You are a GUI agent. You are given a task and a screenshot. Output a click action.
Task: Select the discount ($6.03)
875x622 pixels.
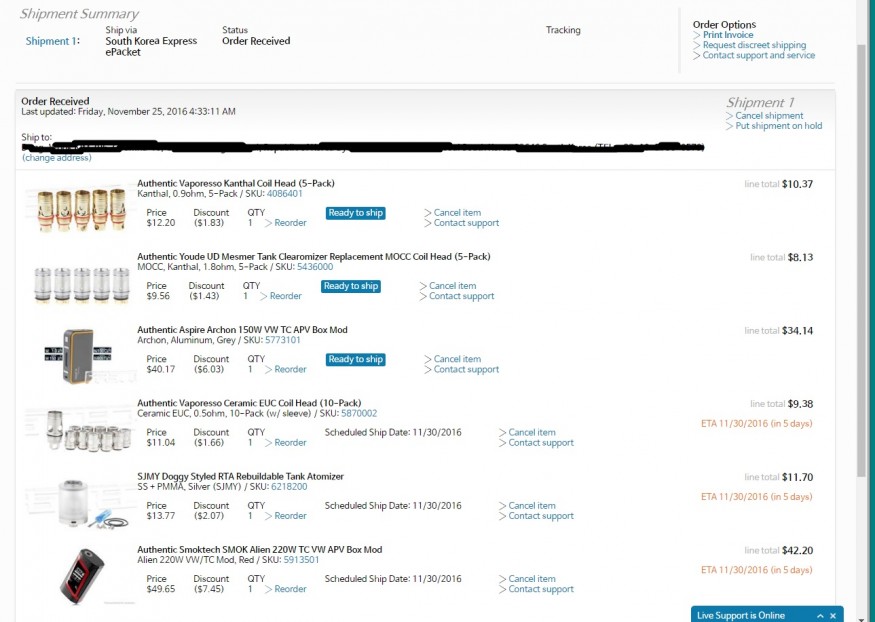[209, 369]
